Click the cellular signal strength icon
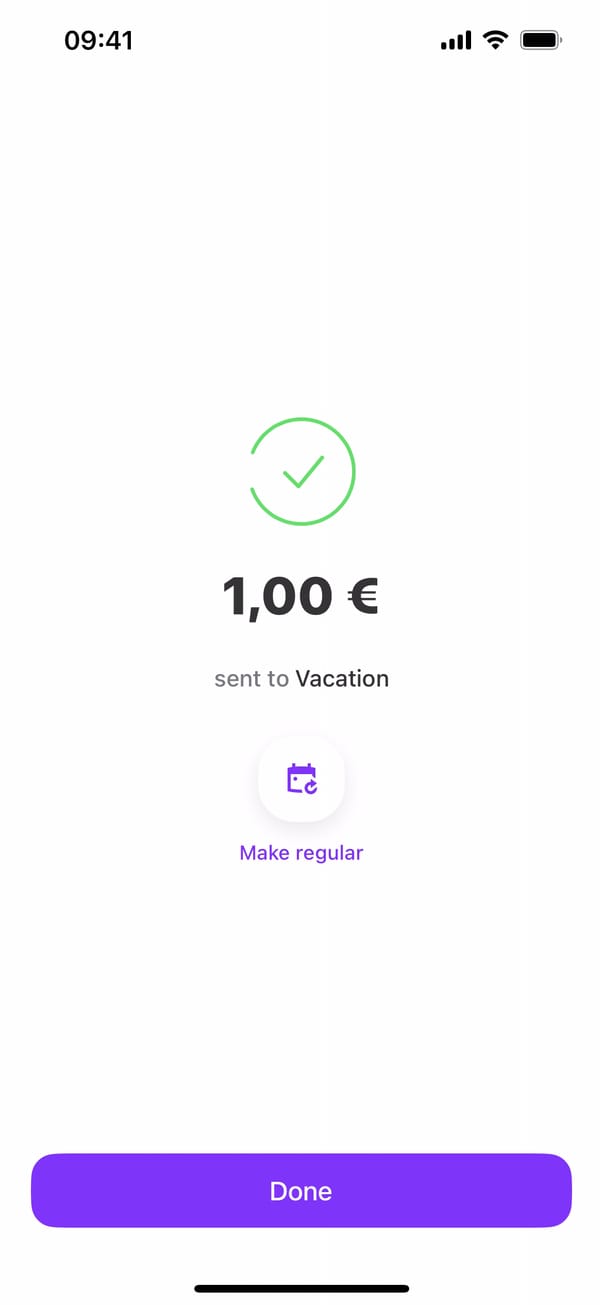 [x=455, y=40]
